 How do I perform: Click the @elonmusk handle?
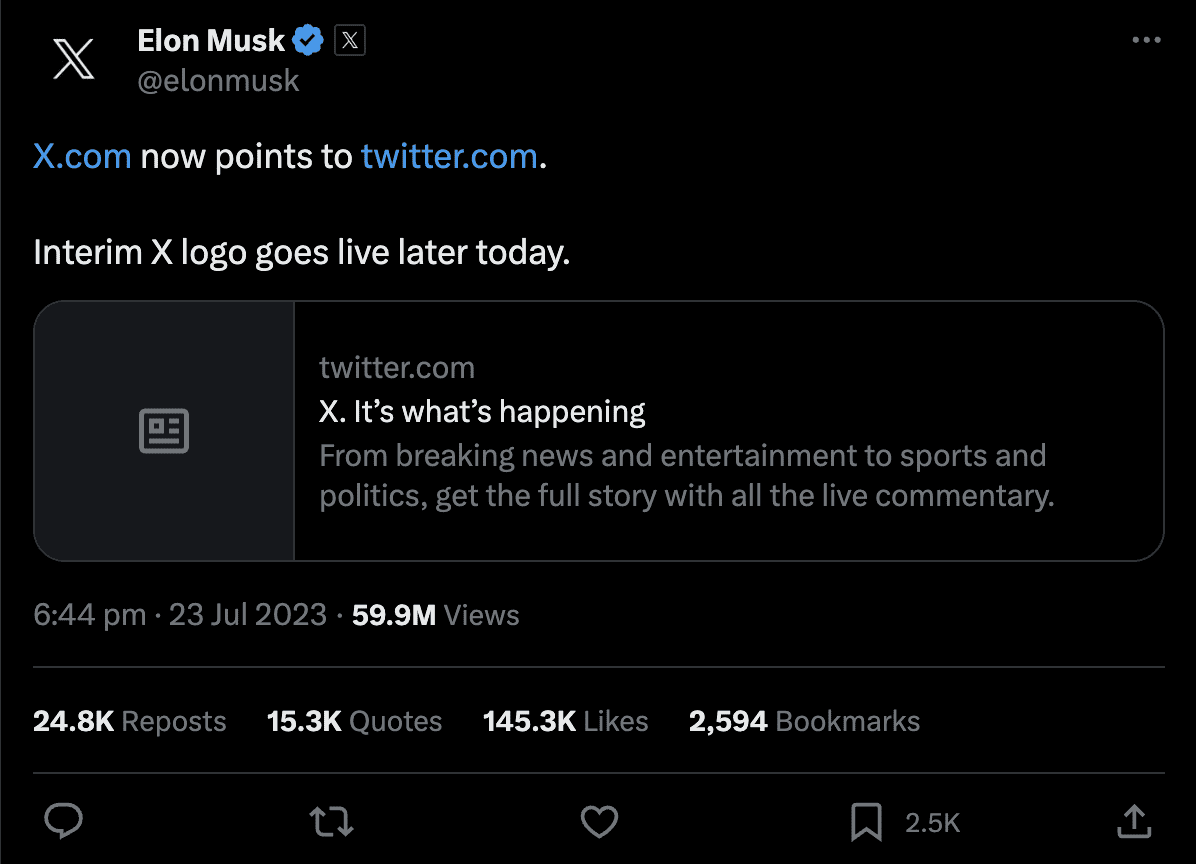tap(218, 81)
